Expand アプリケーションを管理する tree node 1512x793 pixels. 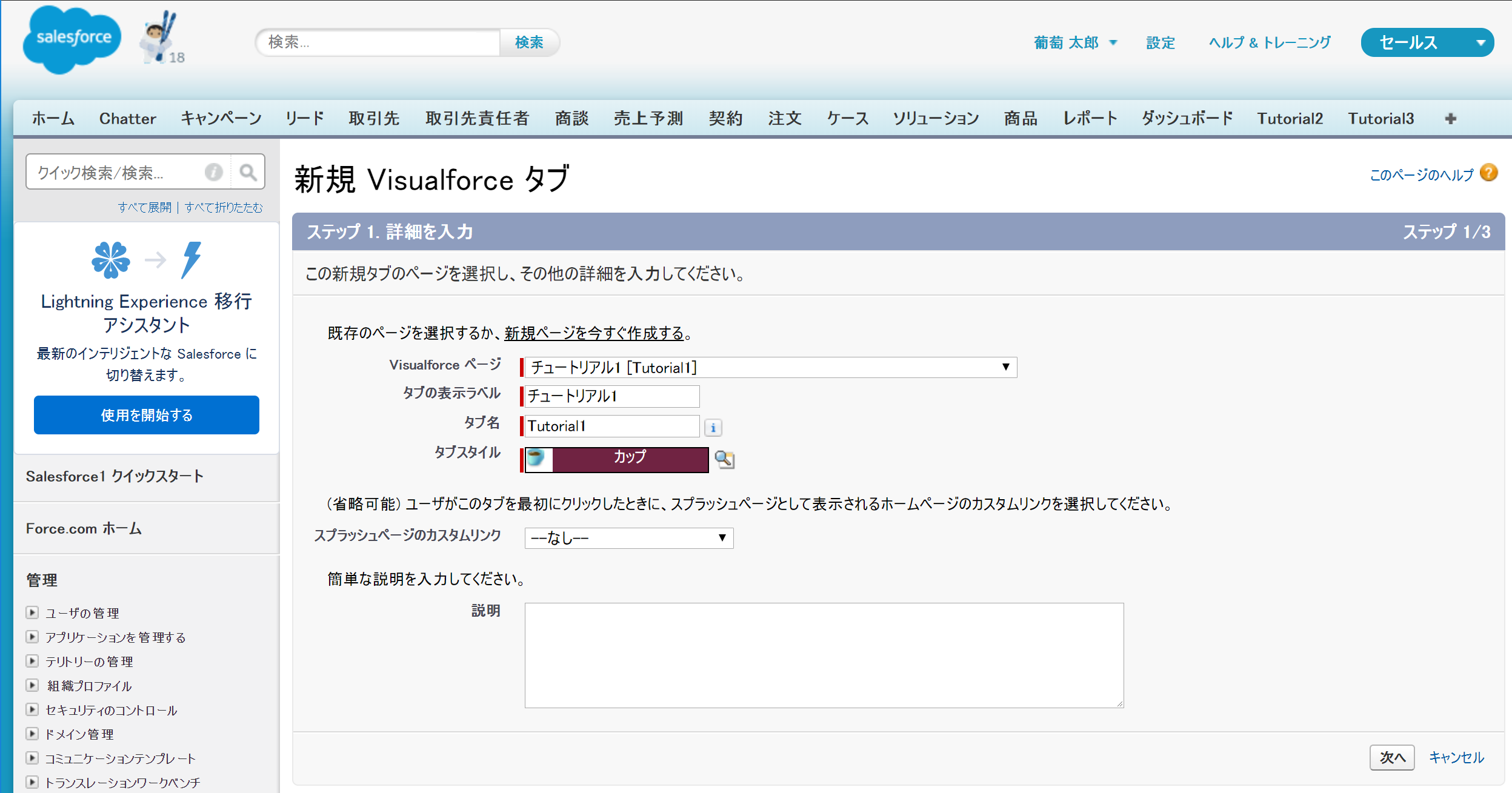(x=32, y=637)
